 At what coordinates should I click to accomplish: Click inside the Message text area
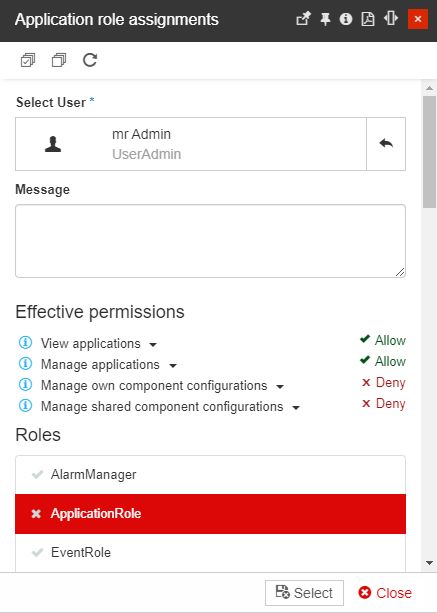coord(210,241)
